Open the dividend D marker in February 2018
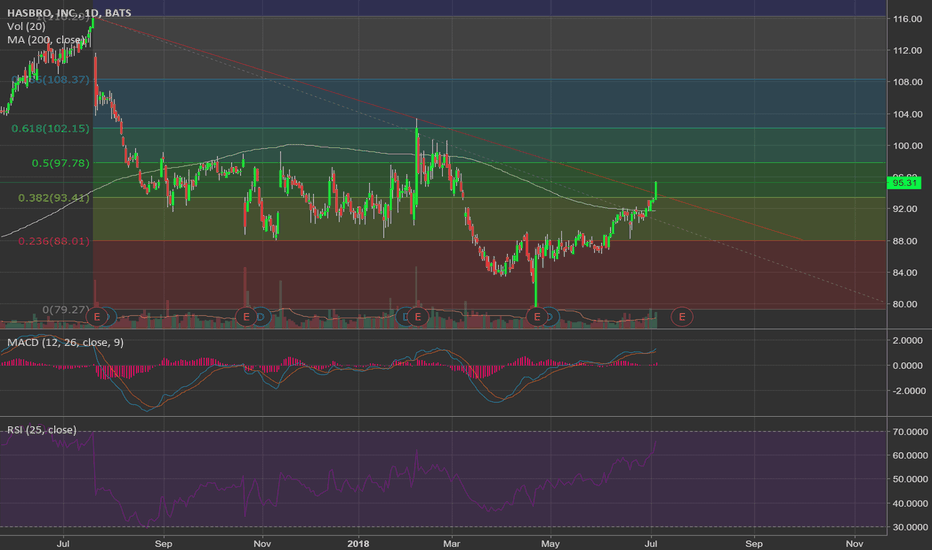932x550 pixels. (x=404, y=317)
